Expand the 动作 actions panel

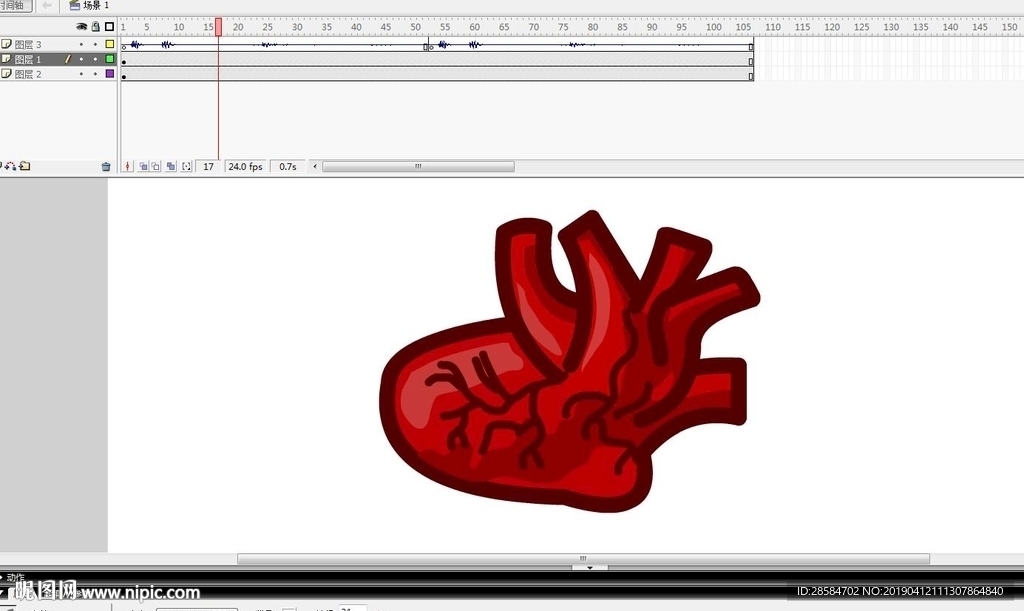tap(12, 577)
